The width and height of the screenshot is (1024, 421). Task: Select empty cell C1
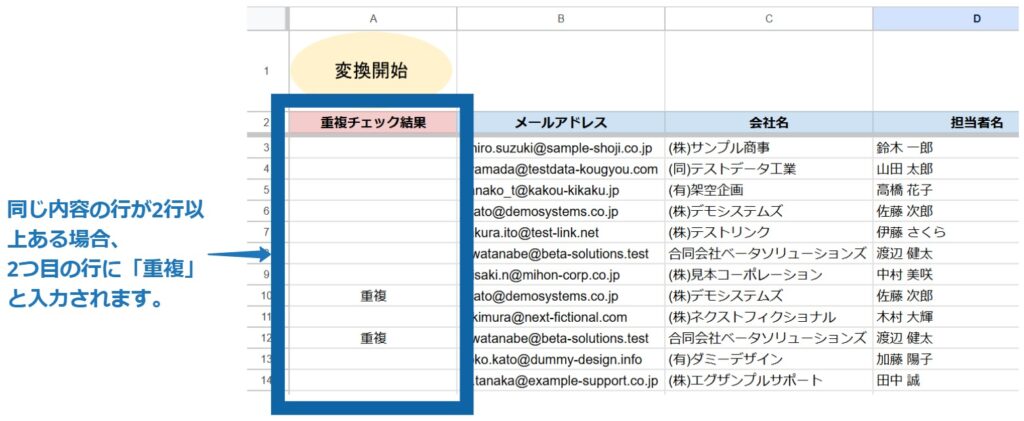769,71
